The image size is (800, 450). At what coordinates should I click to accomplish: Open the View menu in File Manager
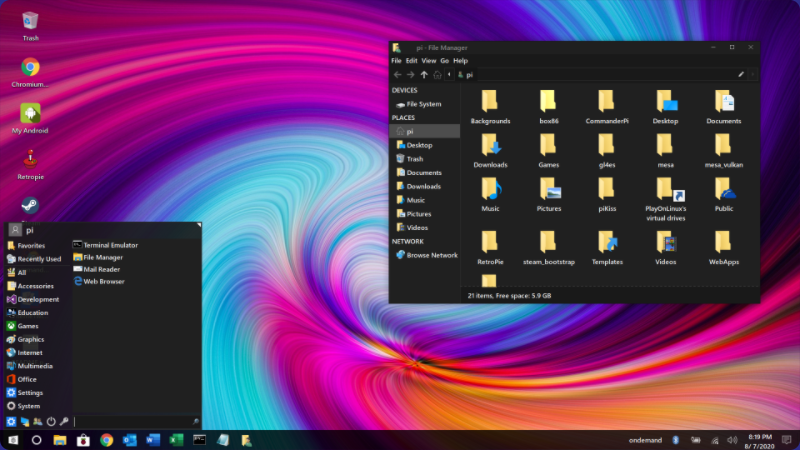coord(428,60)
